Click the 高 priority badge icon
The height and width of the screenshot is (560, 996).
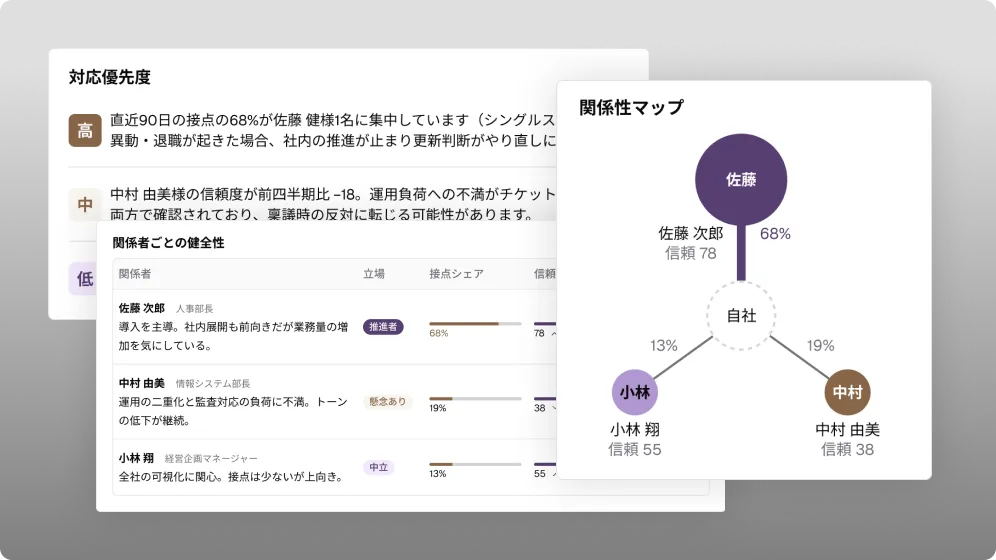pyautogui.click(x=85, y=130)
